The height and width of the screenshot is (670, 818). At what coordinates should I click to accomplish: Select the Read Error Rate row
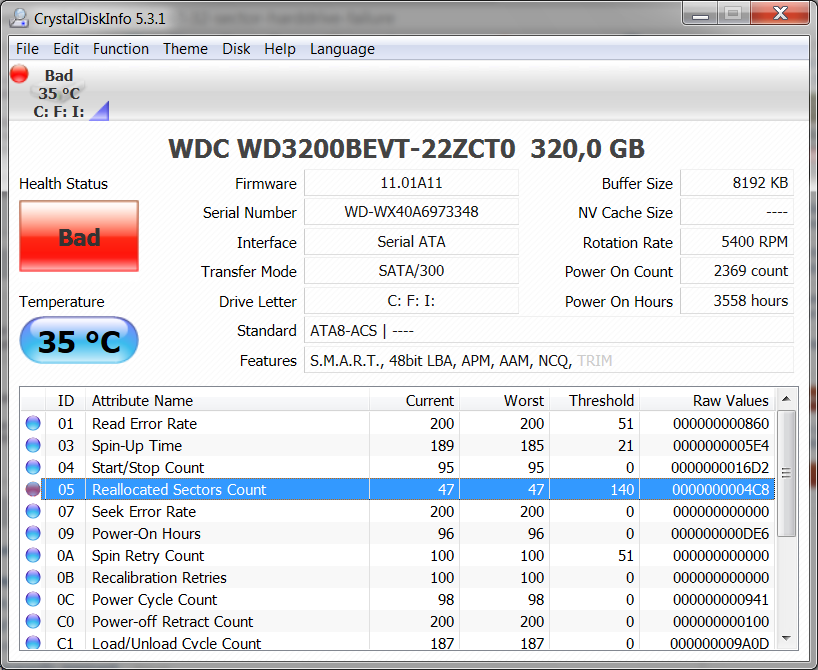pyautogui.click(x=398, y=423)
